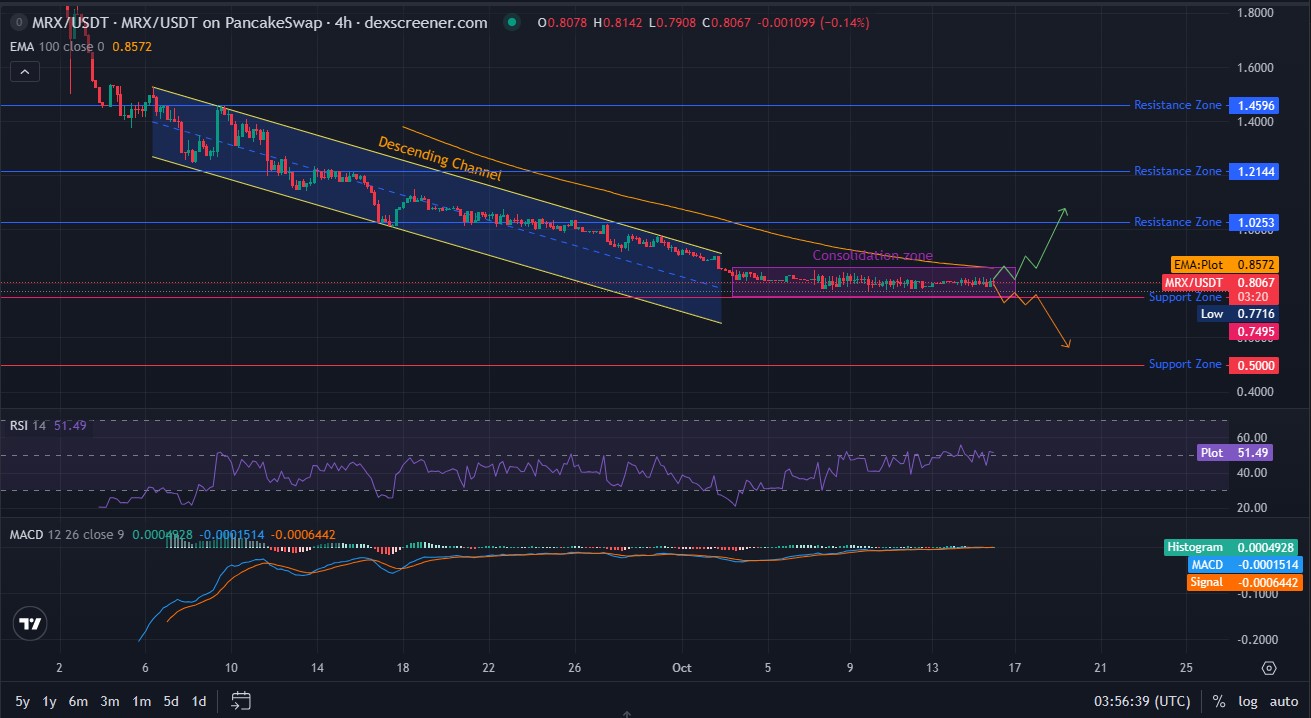1311x718 pixels.
Task: Select the Resistance Zone label beside 1.0253
Action: (1177, 222)
